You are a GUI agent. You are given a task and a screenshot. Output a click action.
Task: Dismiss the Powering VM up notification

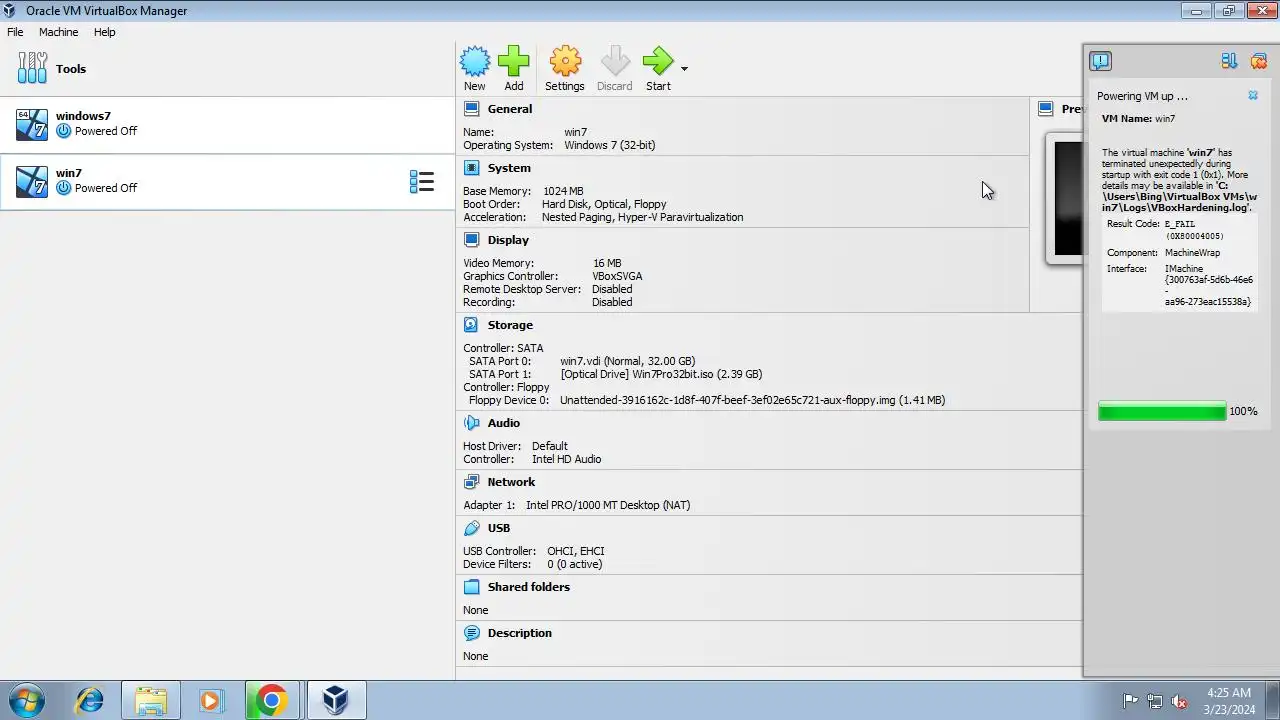(x=1253, y=96)
